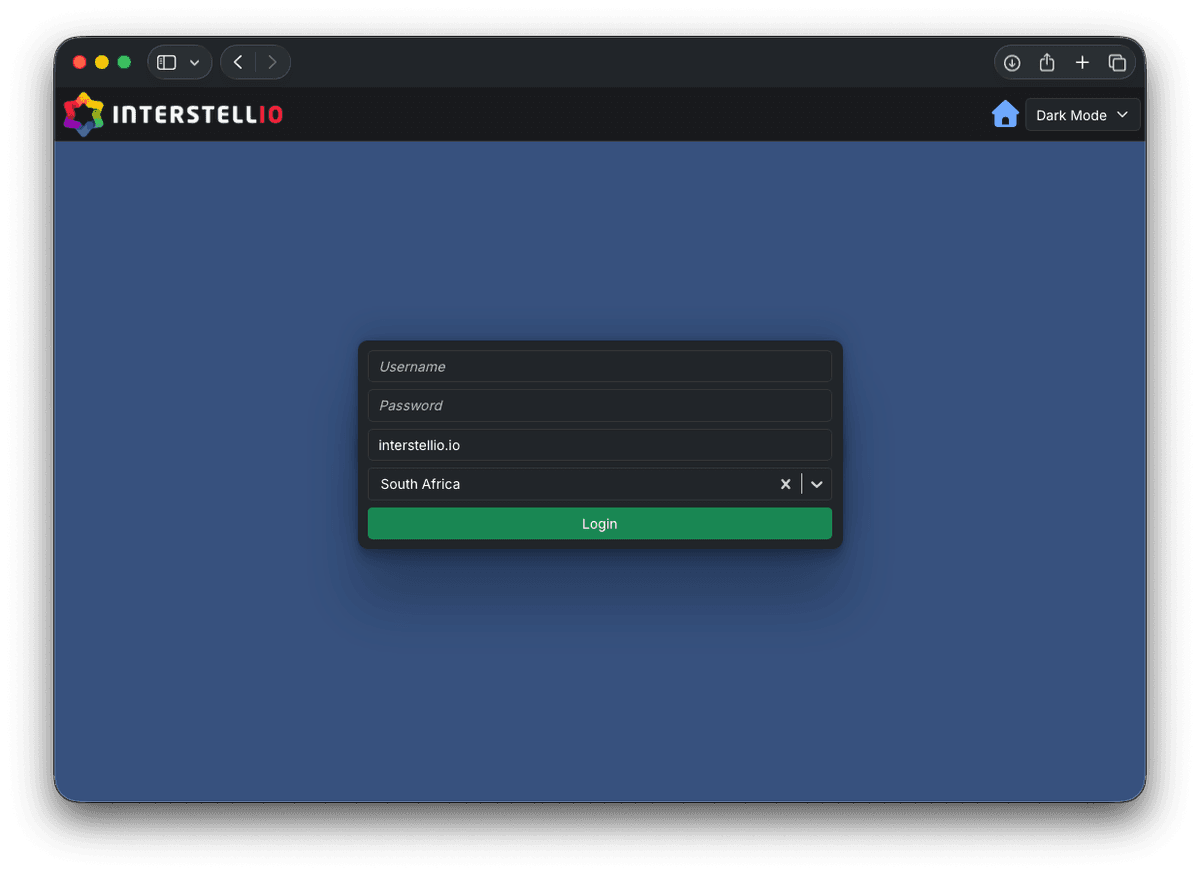Click the forward navigation arrow

point(272,61)
